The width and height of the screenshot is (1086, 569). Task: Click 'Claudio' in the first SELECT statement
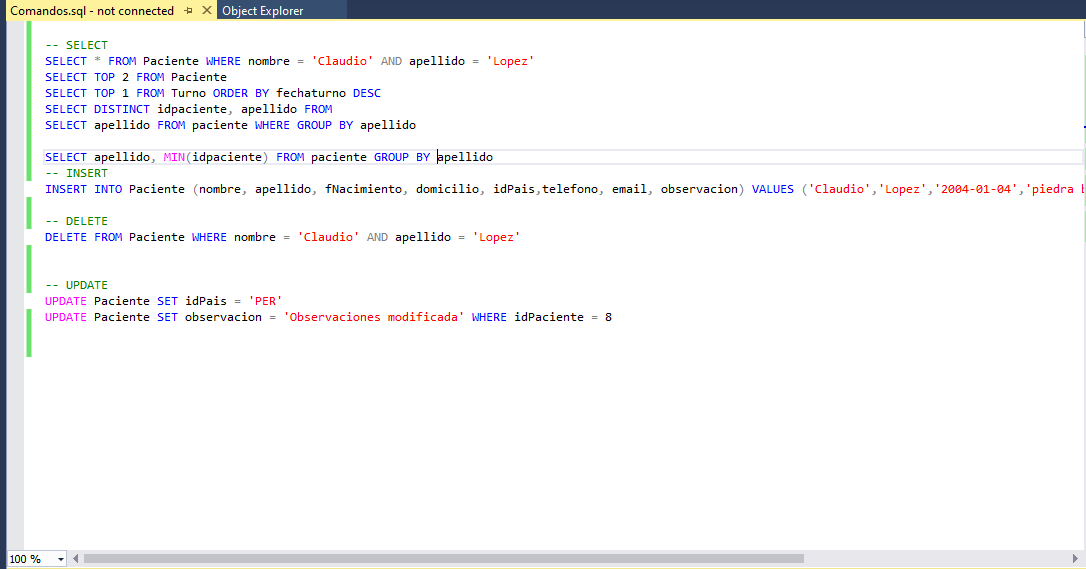click(342, 61)
